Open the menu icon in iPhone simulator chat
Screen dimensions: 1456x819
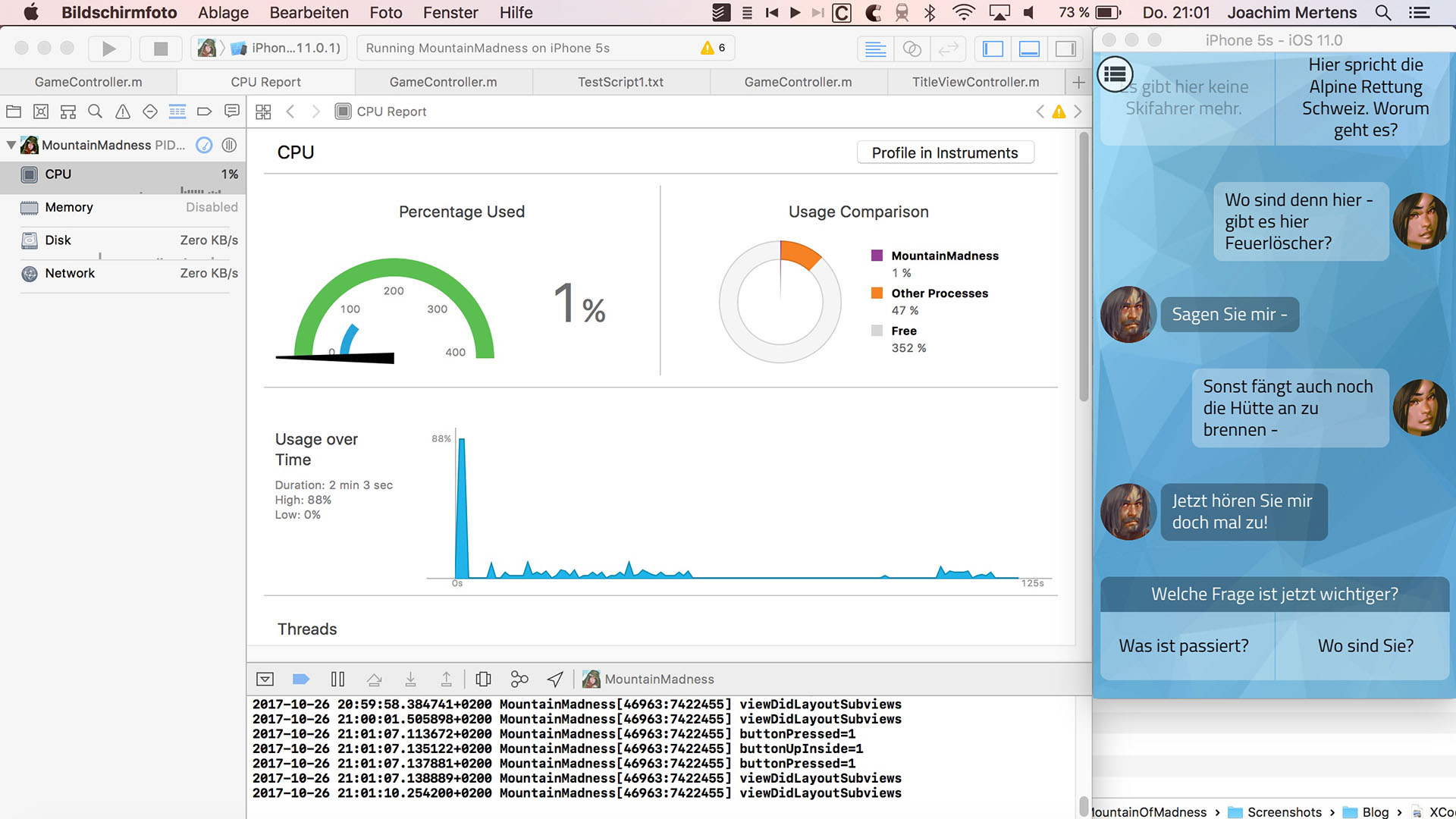[x=1115, y=74]
